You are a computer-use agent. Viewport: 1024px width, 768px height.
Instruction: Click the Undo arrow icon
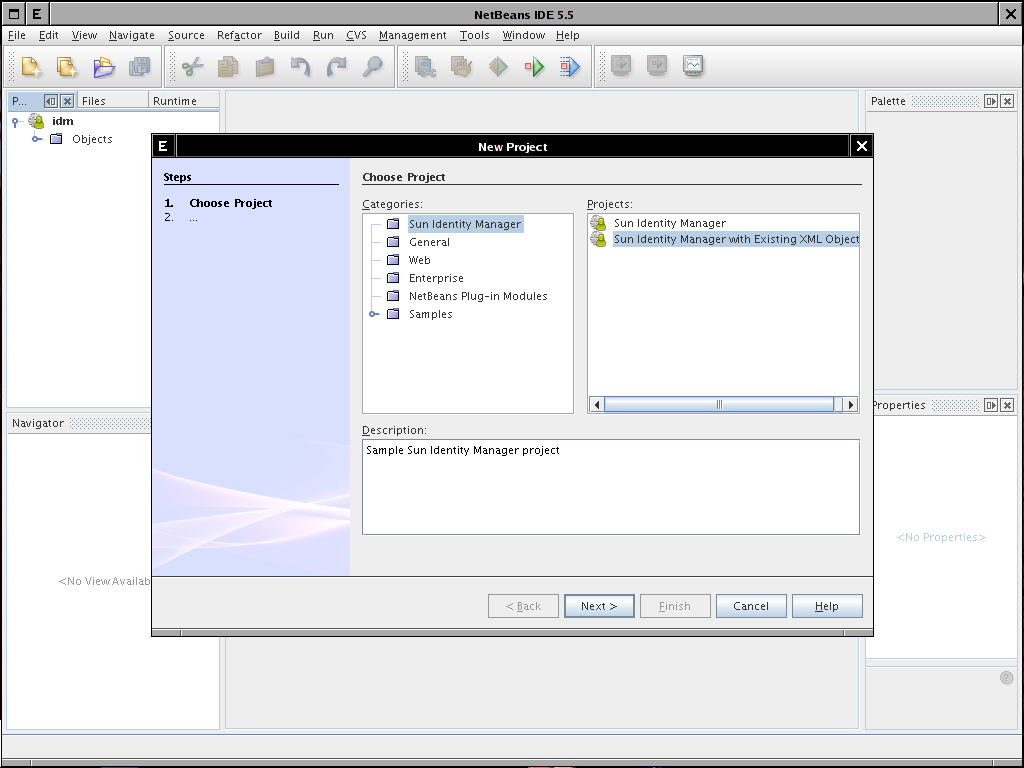pyautogui.click(x=300, y=67)
